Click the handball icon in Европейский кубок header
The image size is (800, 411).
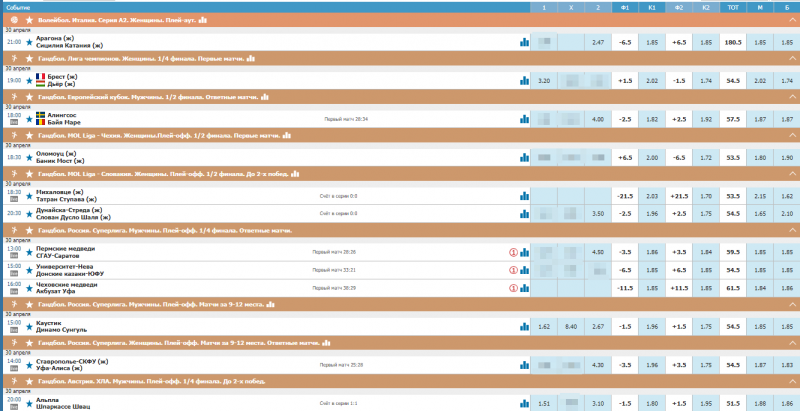[11, 97]
